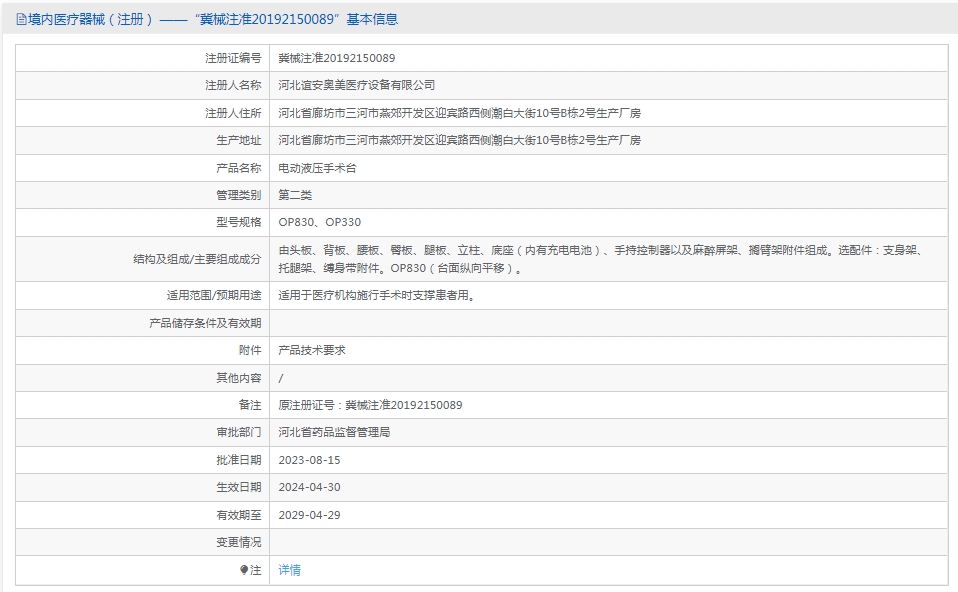The image size is (958, 592).
Task: Click the 结构及组成 description text
Action: 602,259
